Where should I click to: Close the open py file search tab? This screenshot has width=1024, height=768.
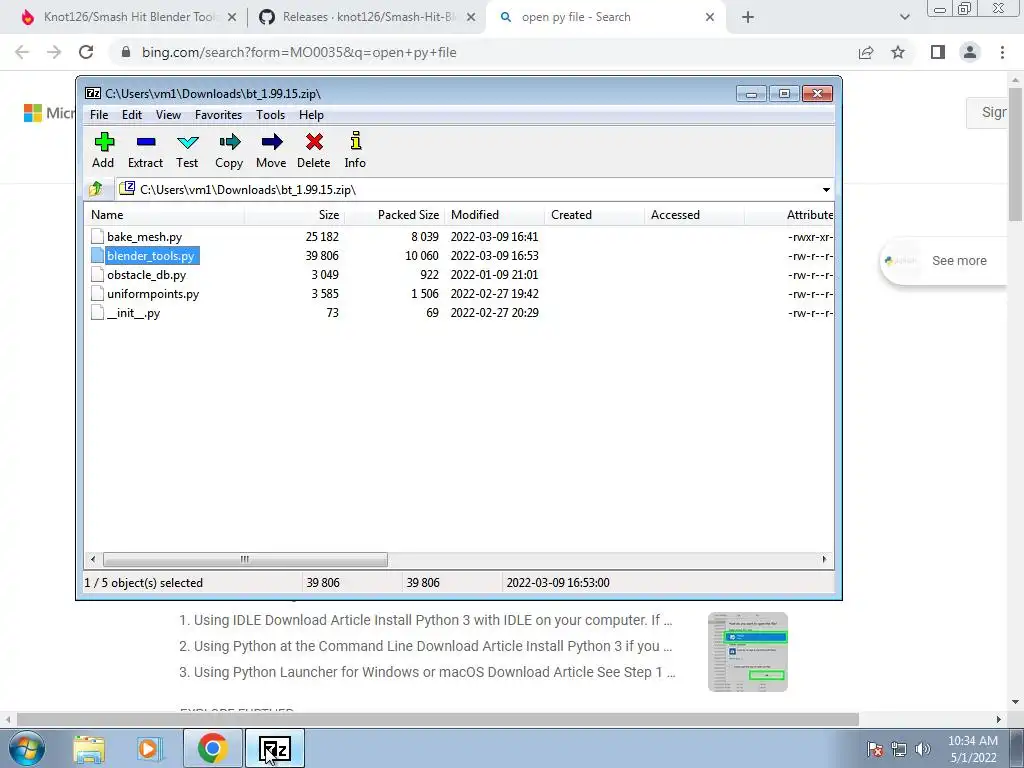710,18
